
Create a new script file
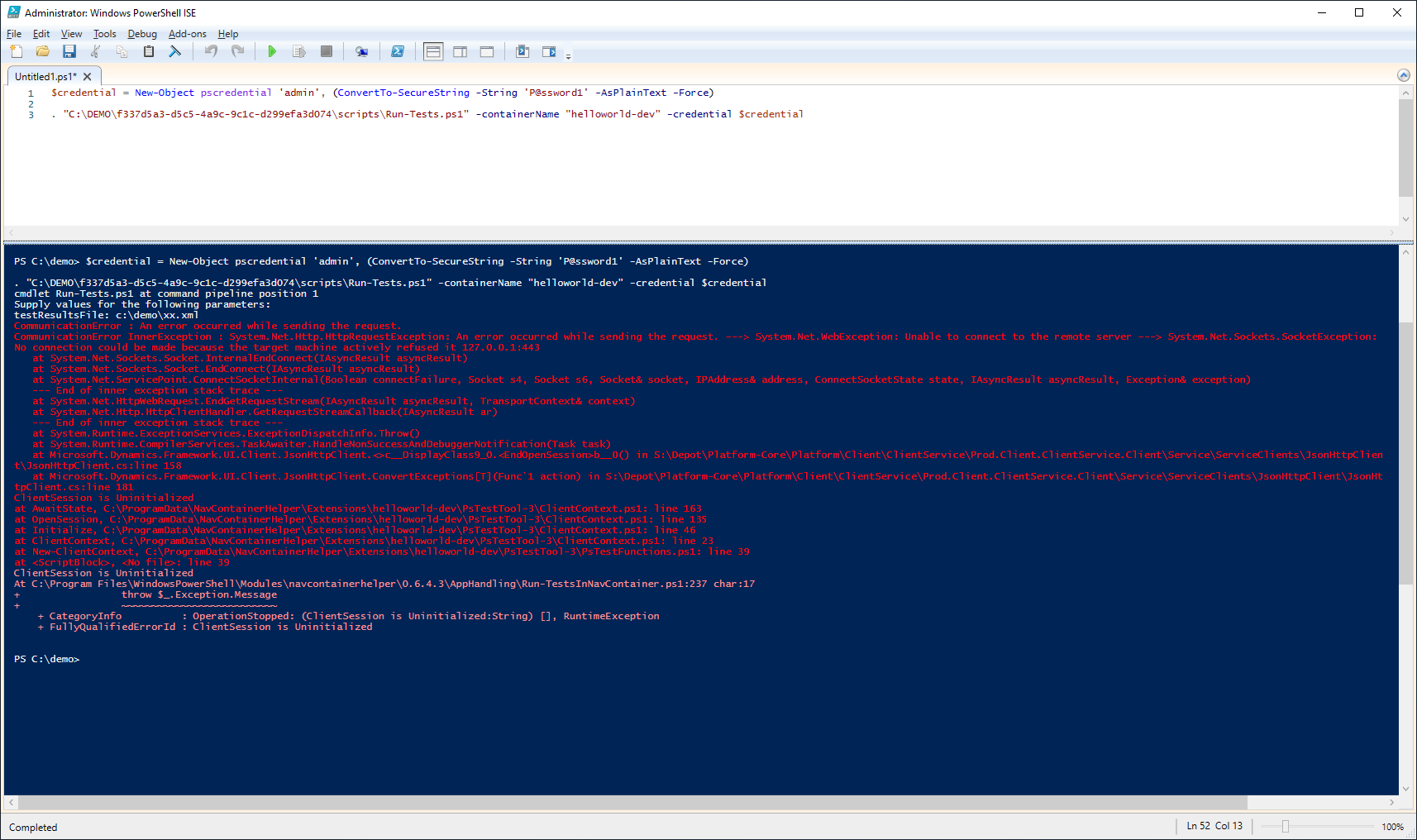[17, 51]
